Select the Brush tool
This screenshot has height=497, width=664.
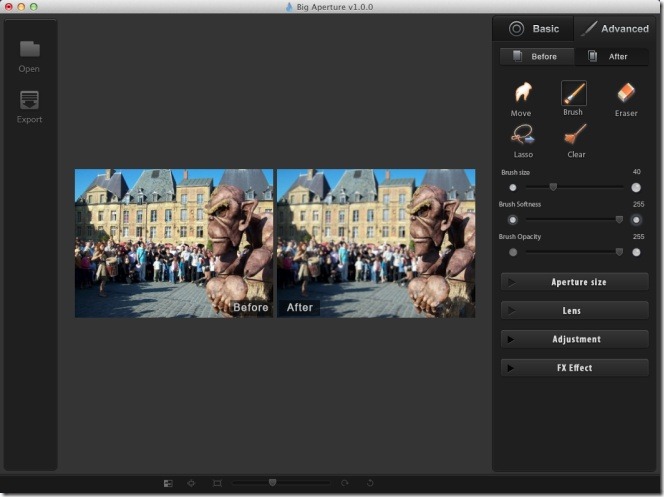coord(573,93)
